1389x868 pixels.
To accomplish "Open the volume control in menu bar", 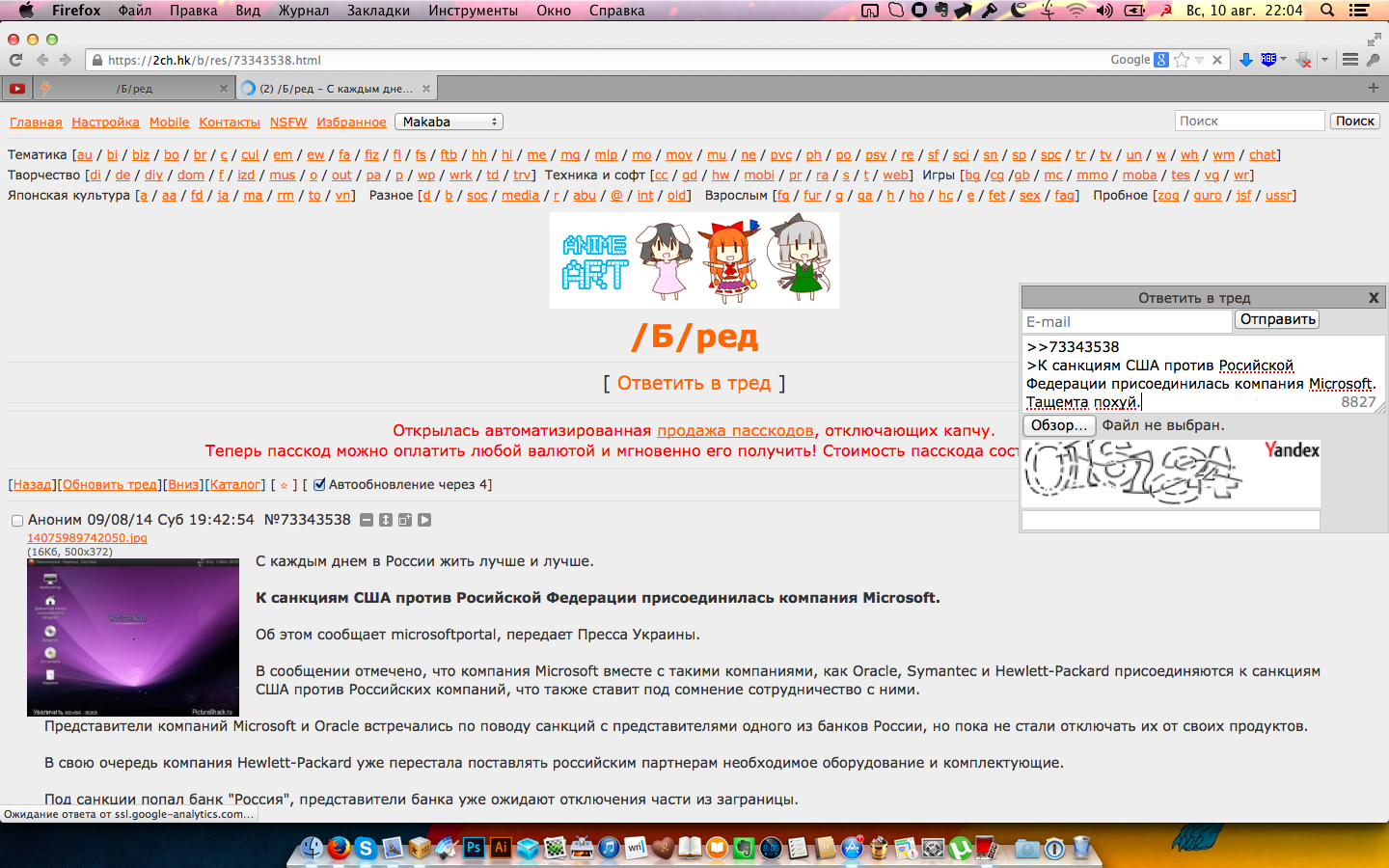I will pos(1105,11).
